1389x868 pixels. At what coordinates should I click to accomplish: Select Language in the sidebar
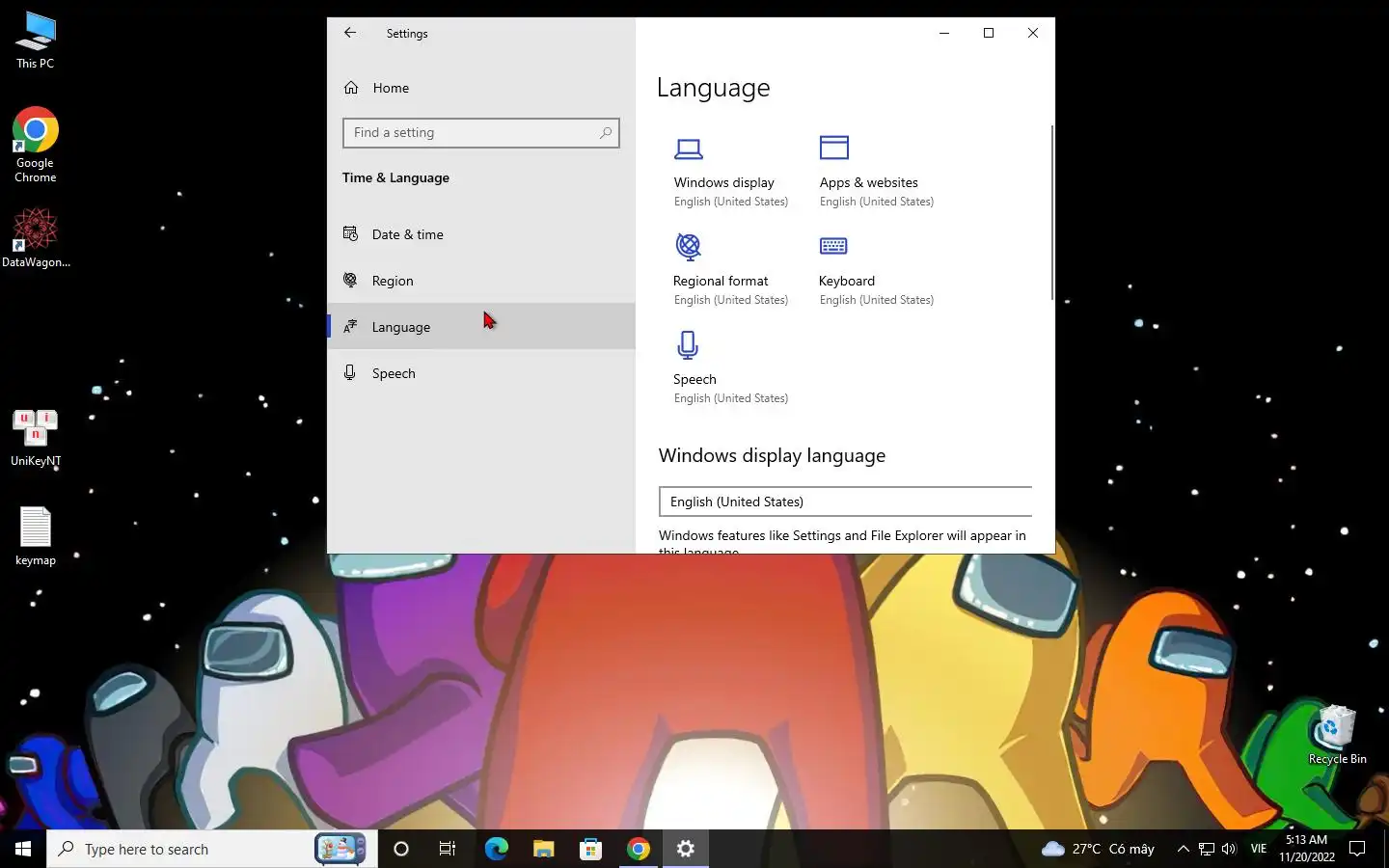pyautogui.click(x=480, y=327)
